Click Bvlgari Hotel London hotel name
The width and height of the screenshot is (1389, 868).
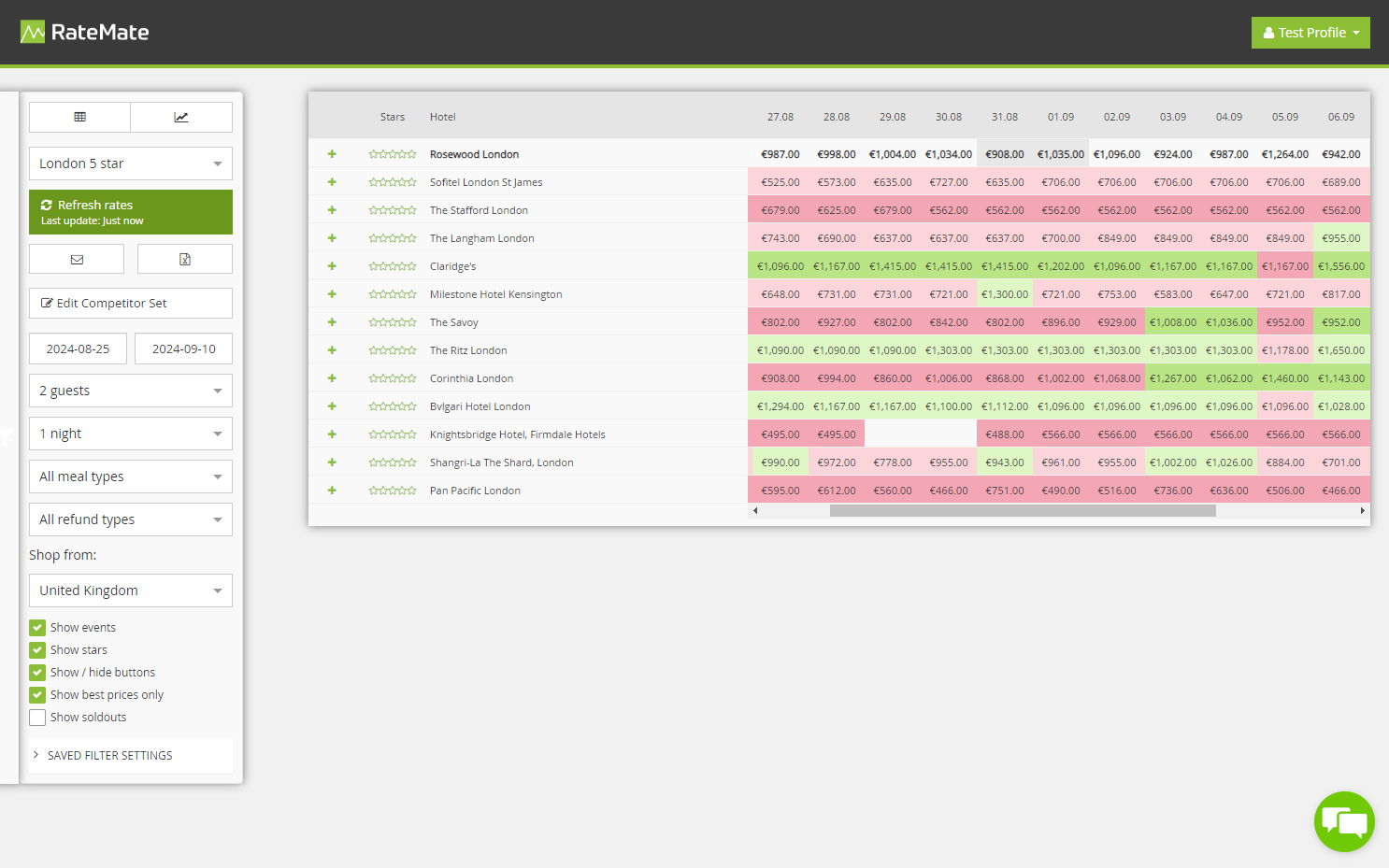[480, 406]
